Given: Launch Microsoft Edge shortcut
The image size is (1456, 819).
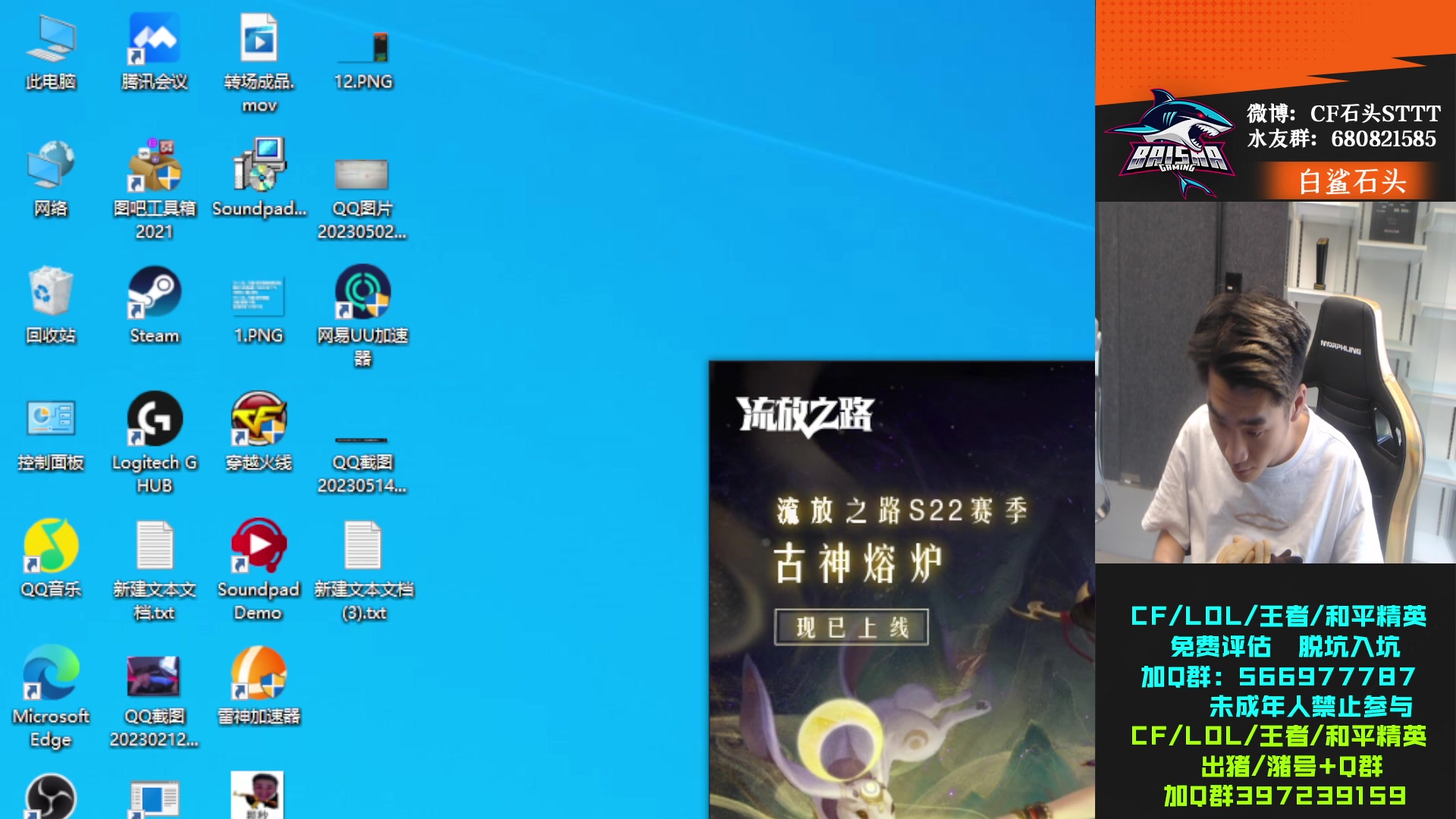Looking at the screenshot, I should [51, 698].
